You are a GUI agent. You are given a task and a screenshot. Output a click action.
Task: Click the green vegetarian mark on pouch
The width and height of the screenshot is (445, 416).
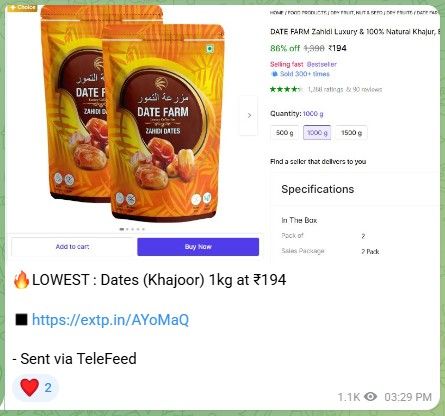tap(209, 49)
